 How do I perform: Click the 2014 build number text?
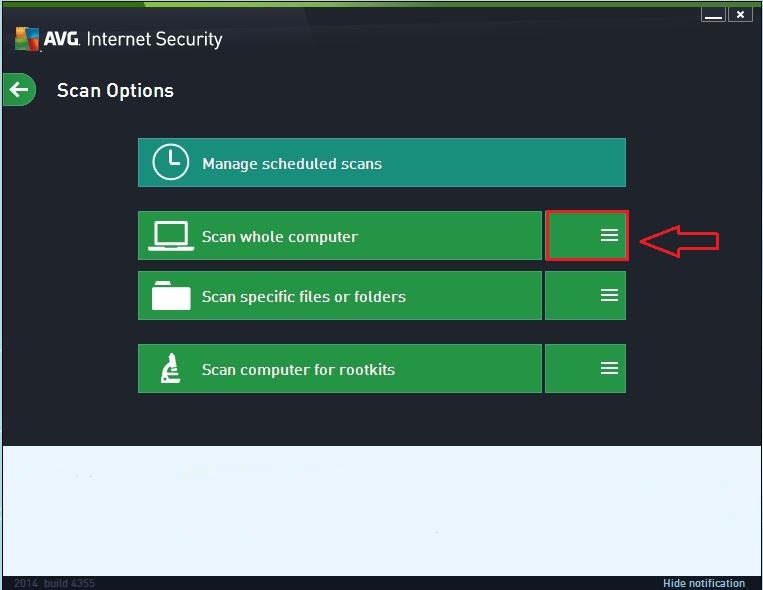[x=54, y=583]
